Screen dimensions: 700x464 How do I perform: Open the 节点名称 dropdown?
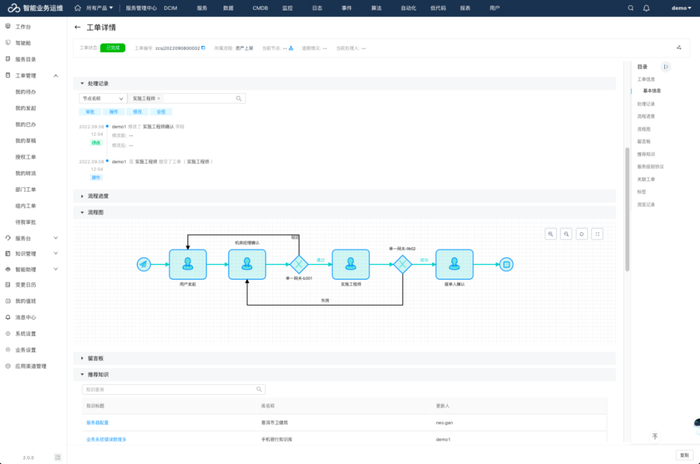103,99
